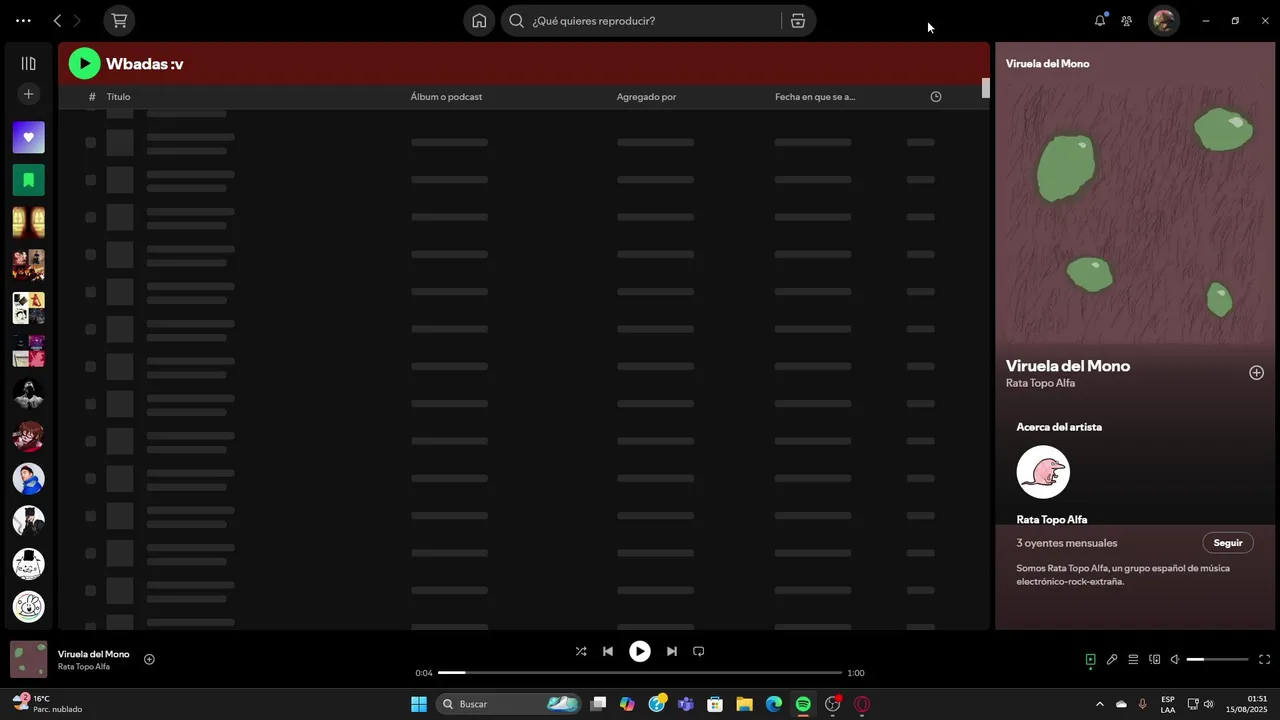This screenshot has width=1280, height=720.
Task: Open the Browse icon in search bar
Action: [798, 20]
